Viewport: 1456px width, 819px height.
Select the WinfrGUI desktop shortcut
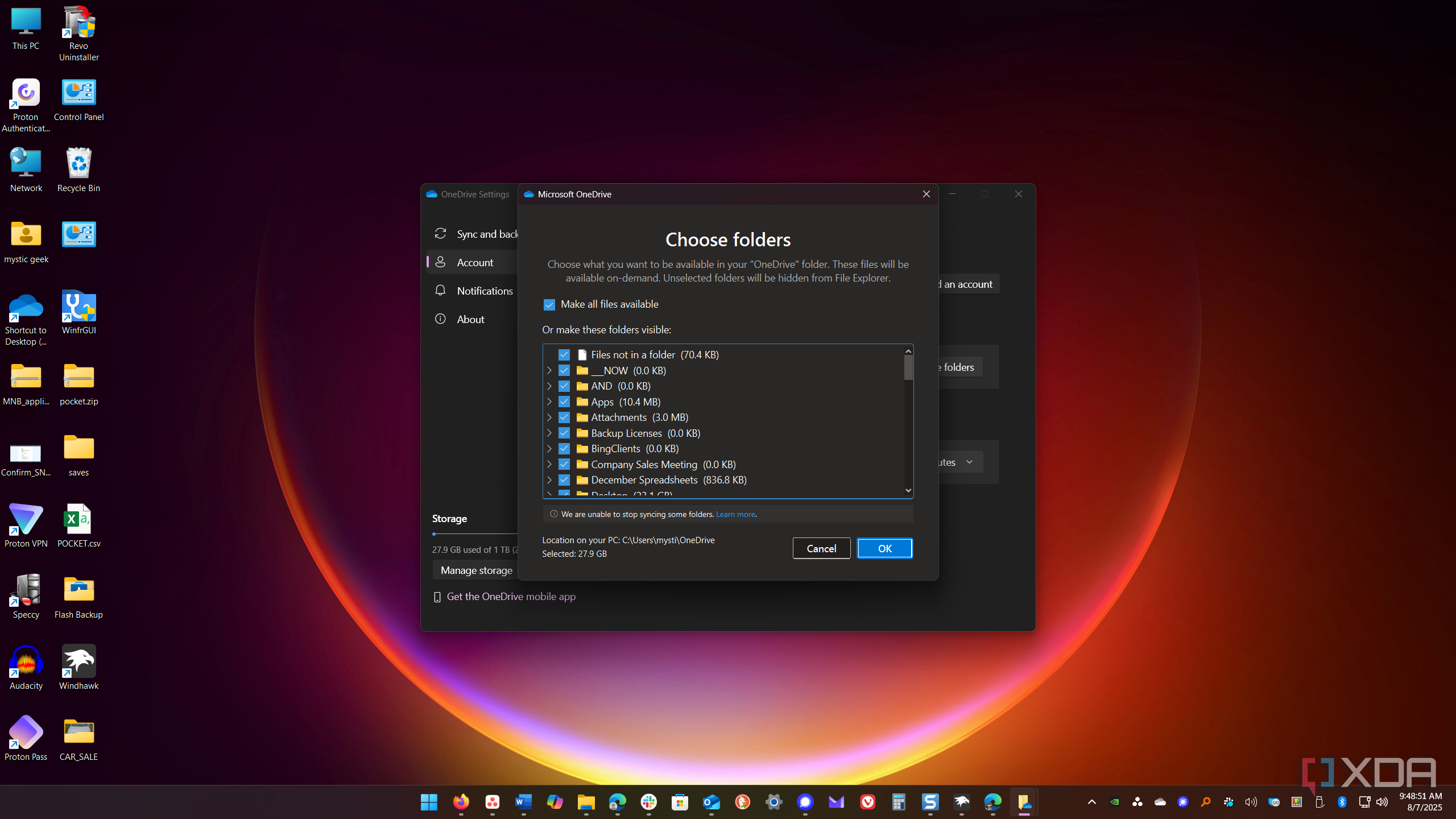[x=78, y=313]
